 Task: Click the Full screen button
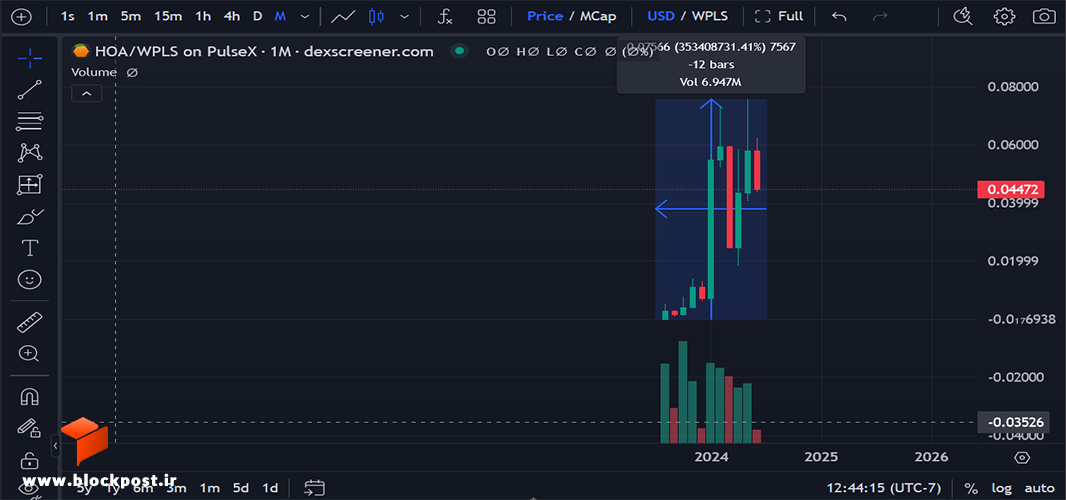point(779,16)
